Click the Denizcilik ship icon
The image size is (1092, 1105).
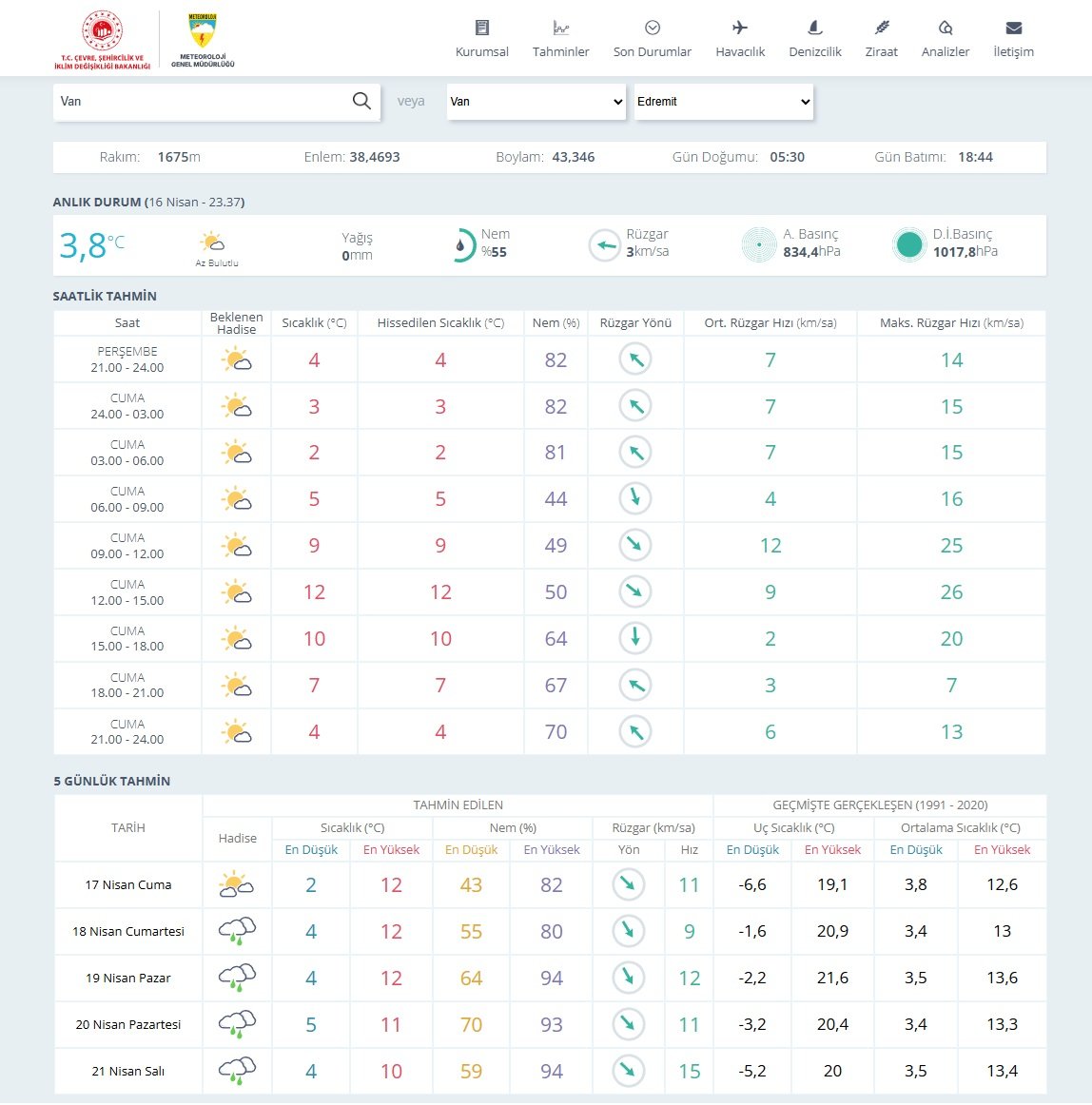coord(815,28)
